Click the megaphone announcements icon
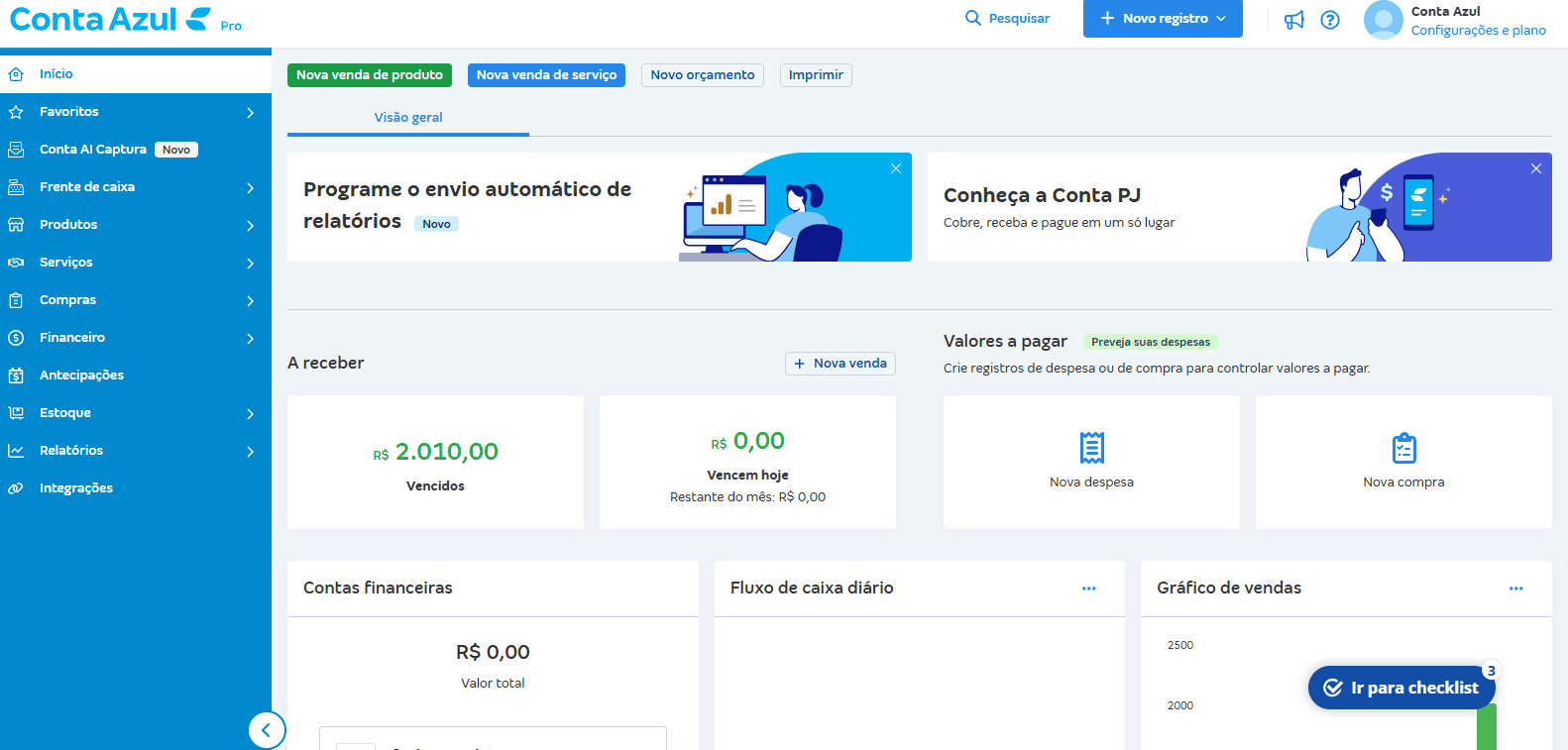 pos(1294,20)
